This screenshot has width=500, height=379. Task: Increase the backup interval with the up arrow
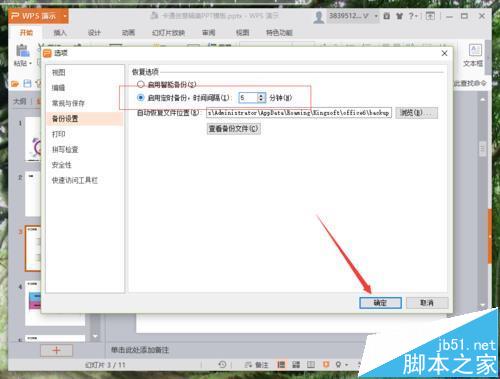pyautogui.click(x=261, y=95)
